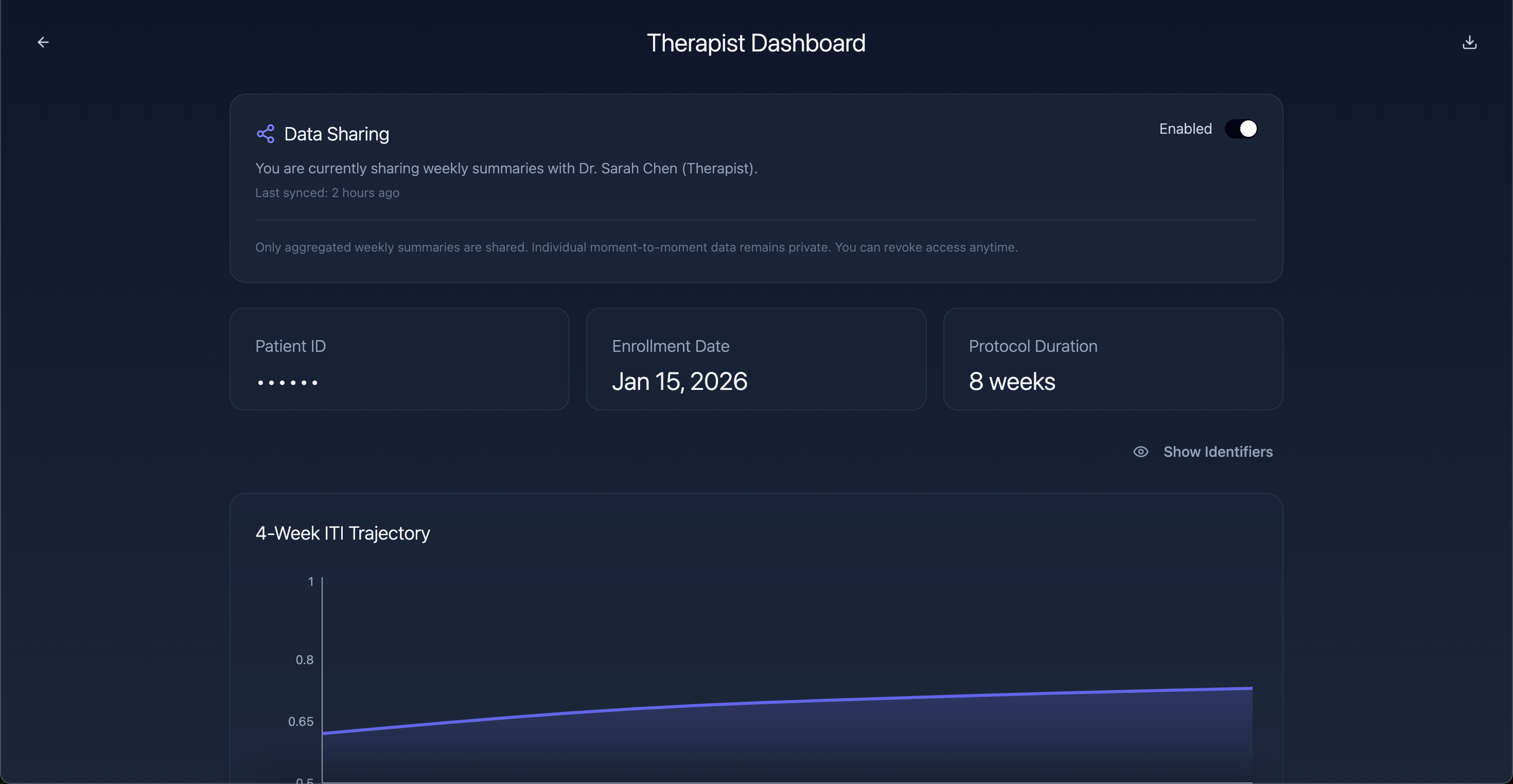Click the 4-Week ITI Trajectory chart title
1513x784 pixels.
pyautogui.click(x=342, y=533)
